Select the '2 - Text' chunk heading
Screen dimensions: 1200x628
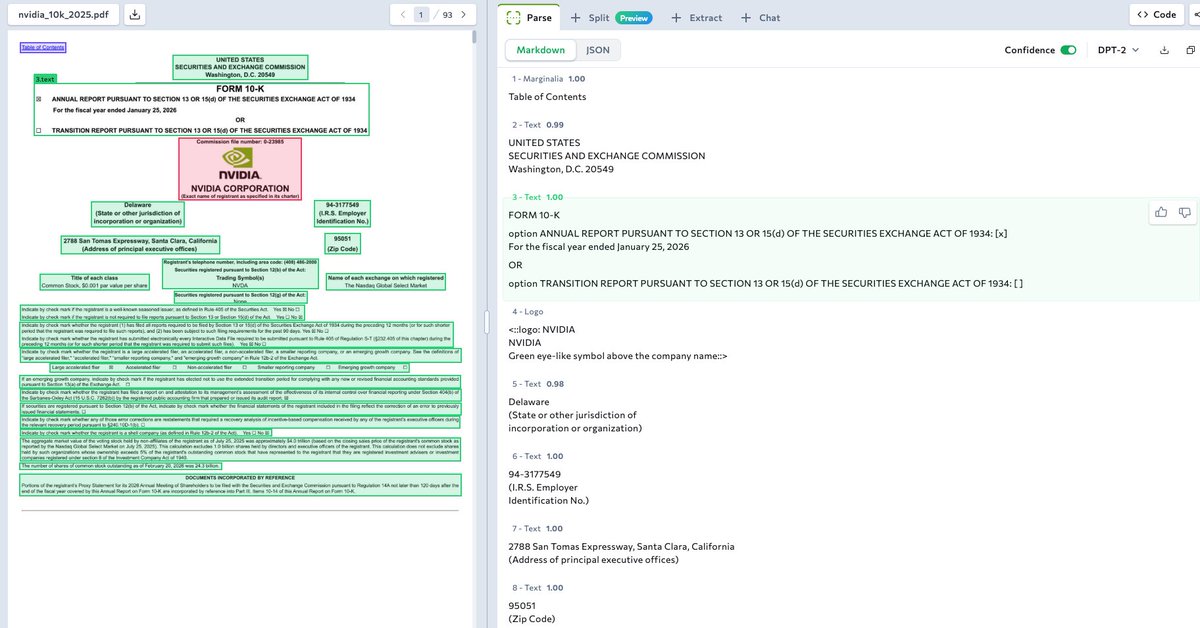click(x=537, y=125)
